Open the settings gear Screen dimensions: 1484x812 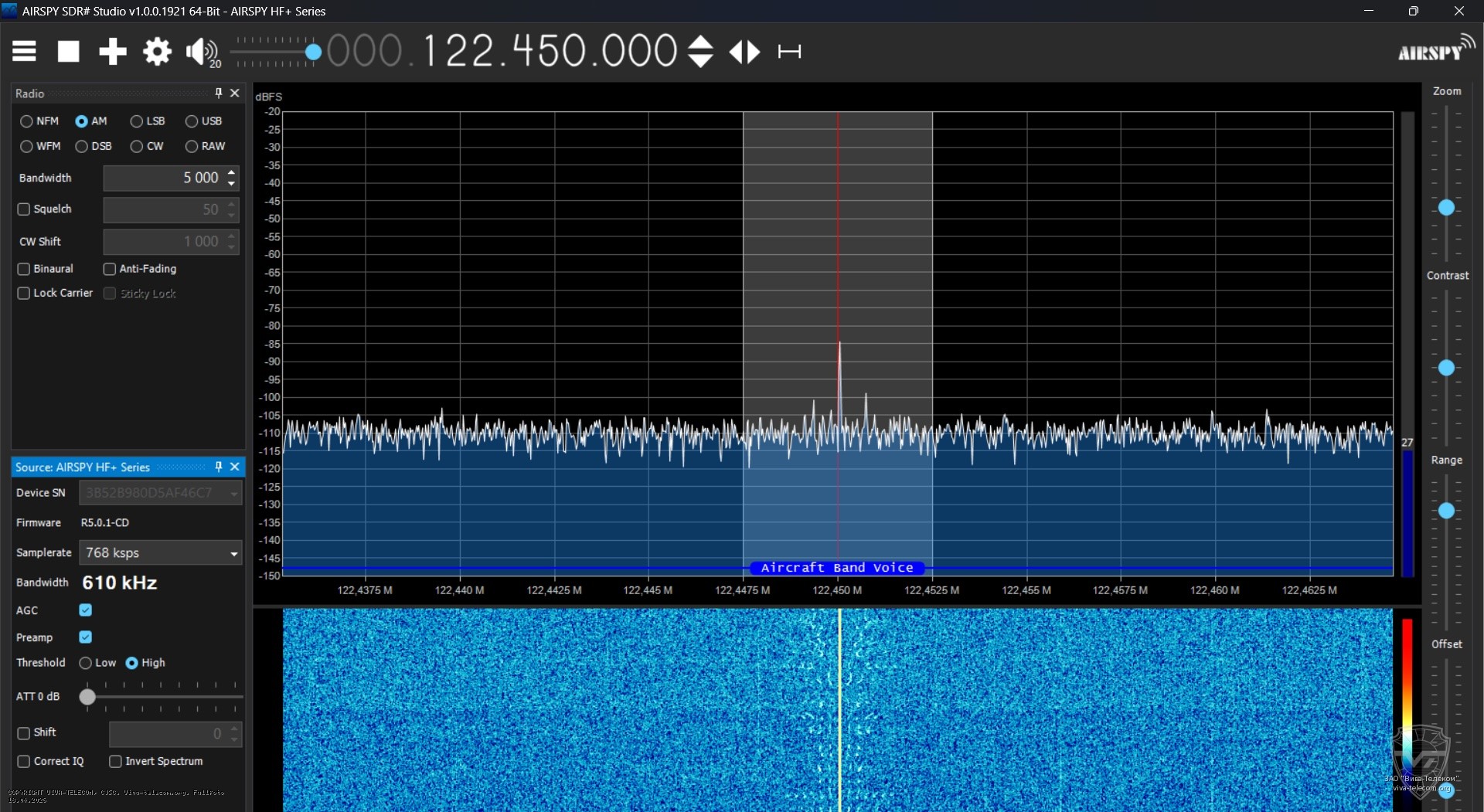coord(157,51)
